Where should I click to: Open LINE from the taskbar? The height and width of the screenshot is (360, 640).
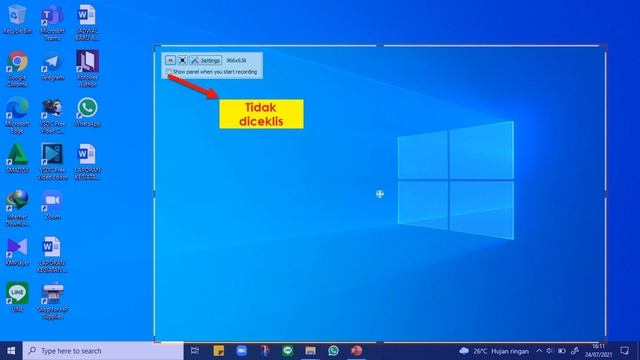pos(288,351)
